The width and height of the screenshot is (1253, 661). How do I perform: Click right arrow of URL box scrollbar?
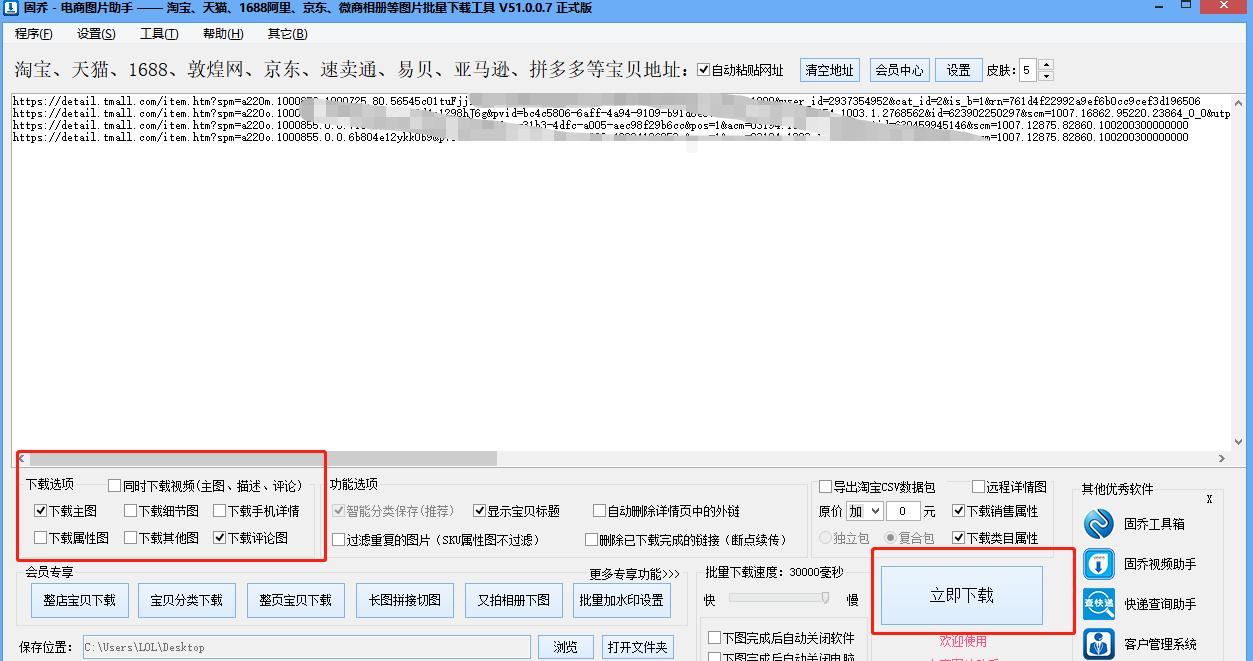point(1221,458)
